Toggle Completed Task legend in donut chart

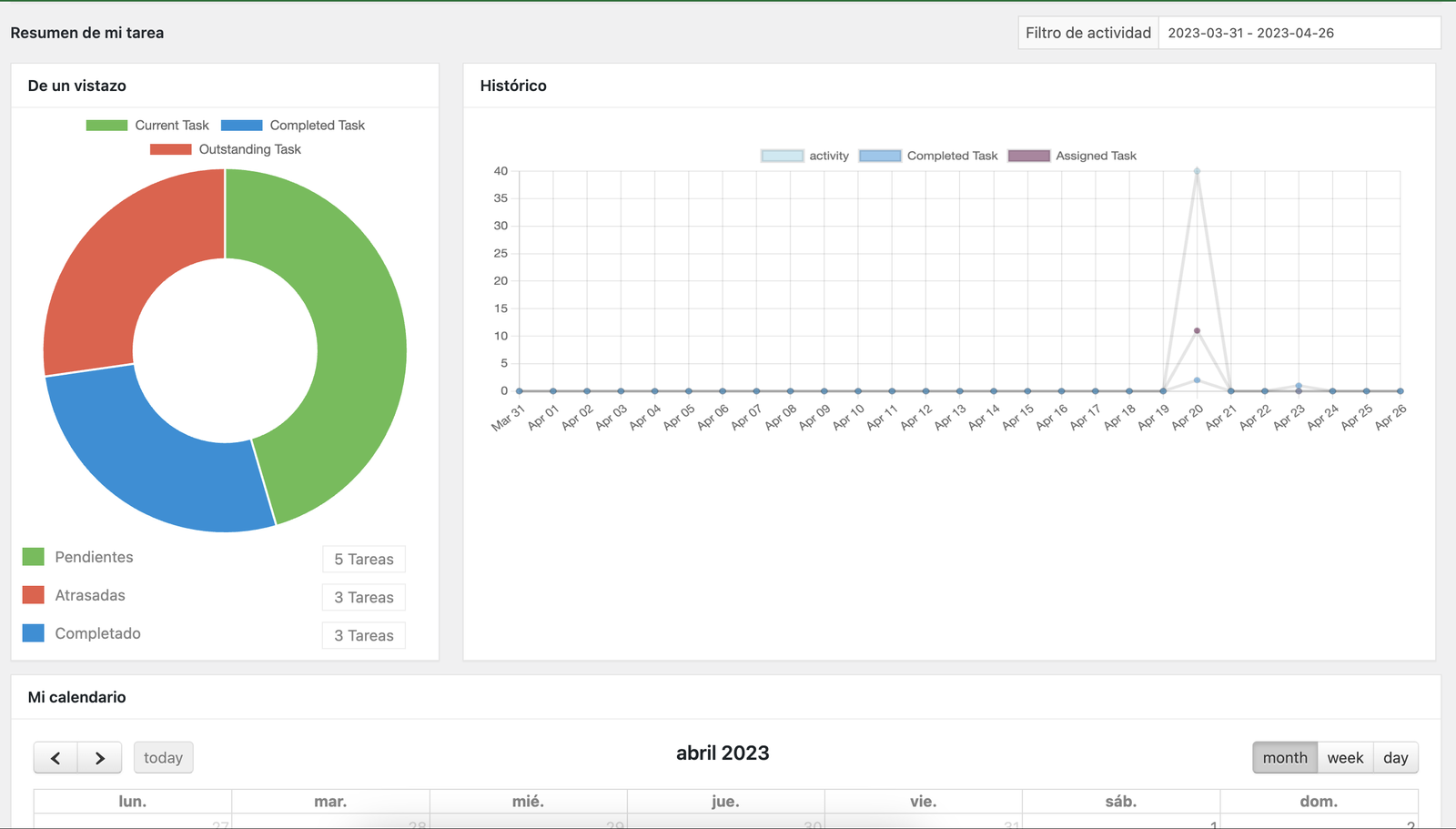(x=292, y=126)
